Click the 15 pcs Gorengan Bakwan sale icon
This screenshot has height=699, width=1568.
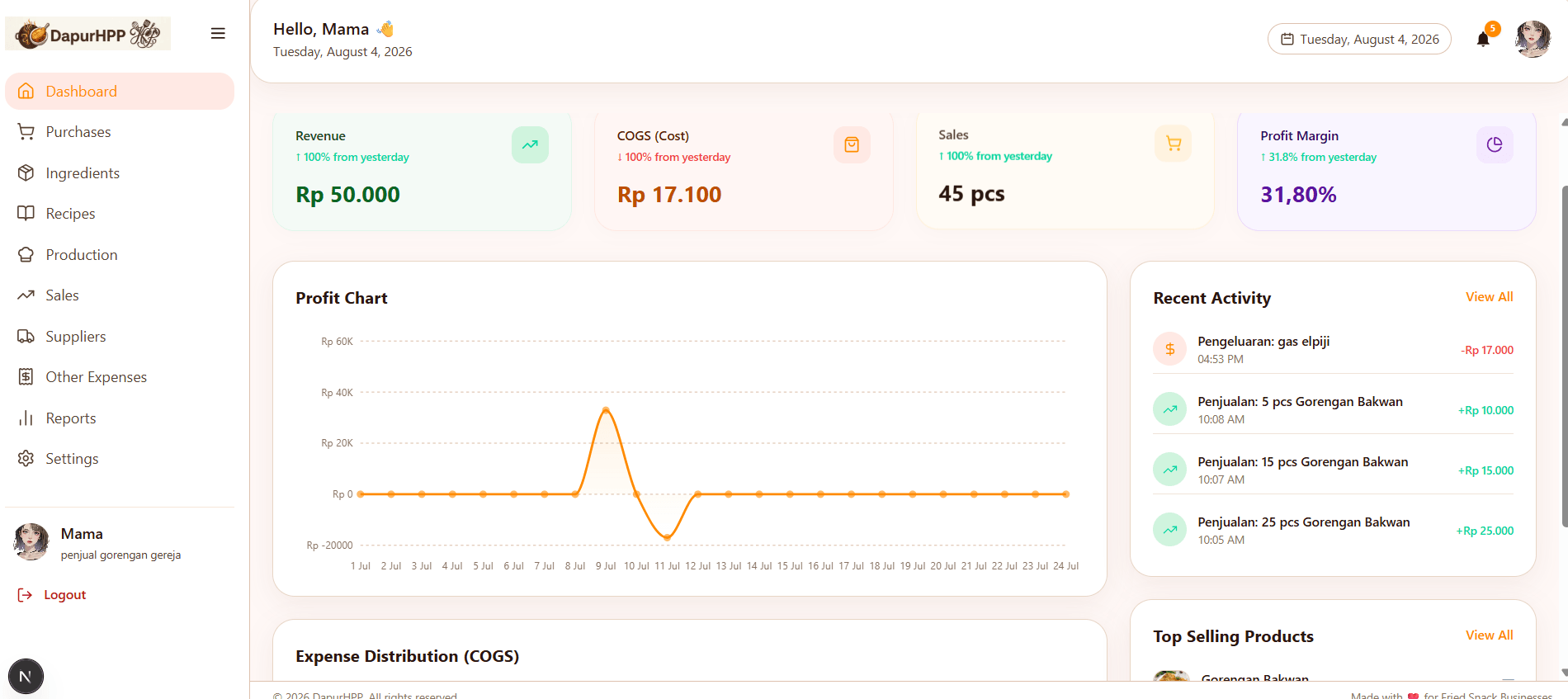click(1170, 470)
